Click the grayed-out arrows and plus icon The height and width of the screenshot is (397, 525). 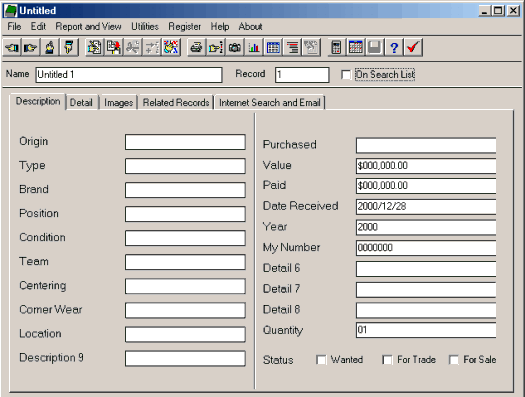[x=152, y=48]
